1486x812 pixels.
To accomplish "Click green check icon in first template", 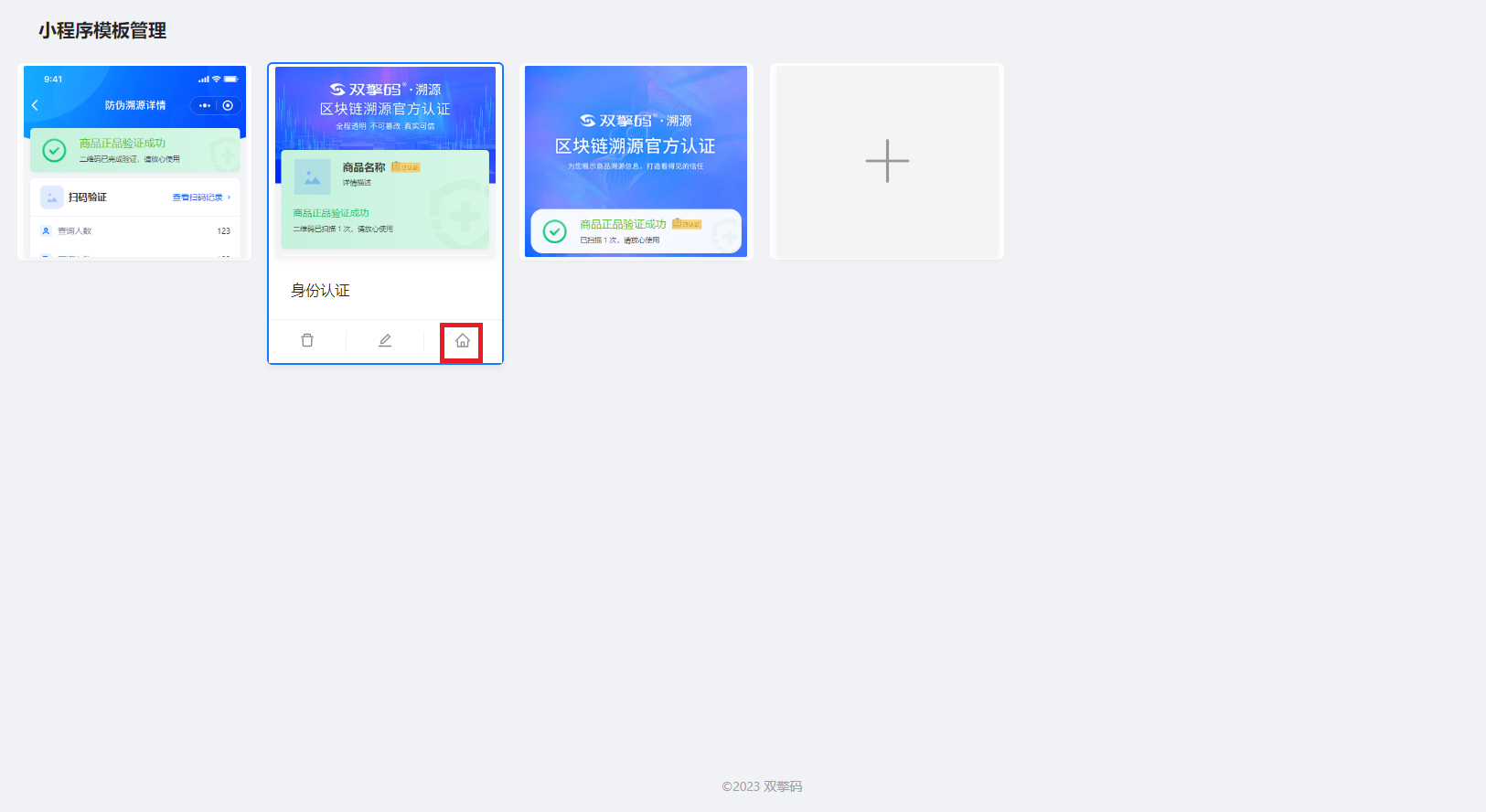I will [x=54, y=150].
